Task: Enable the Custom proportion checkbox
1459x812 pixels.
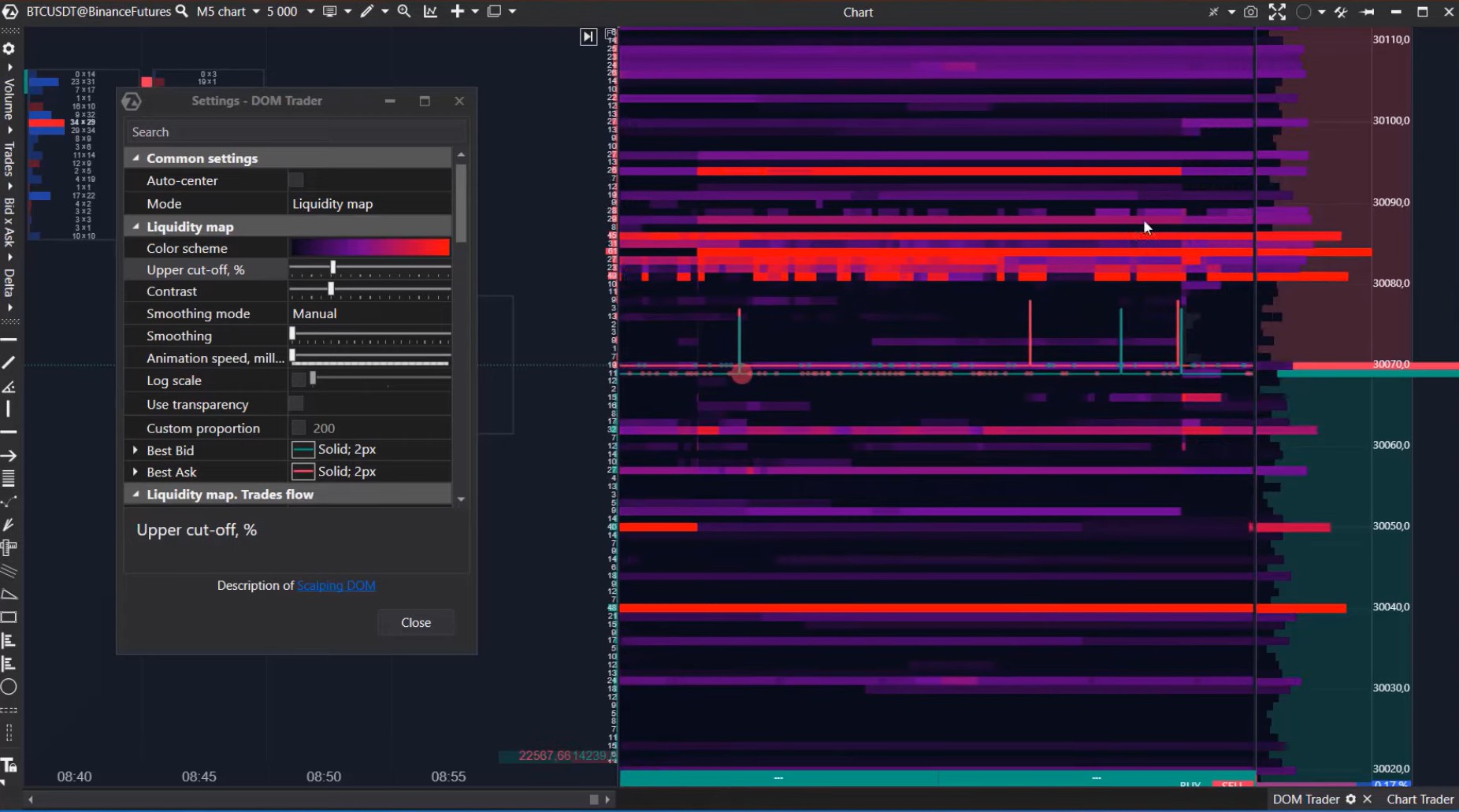Action: [299, 428]
